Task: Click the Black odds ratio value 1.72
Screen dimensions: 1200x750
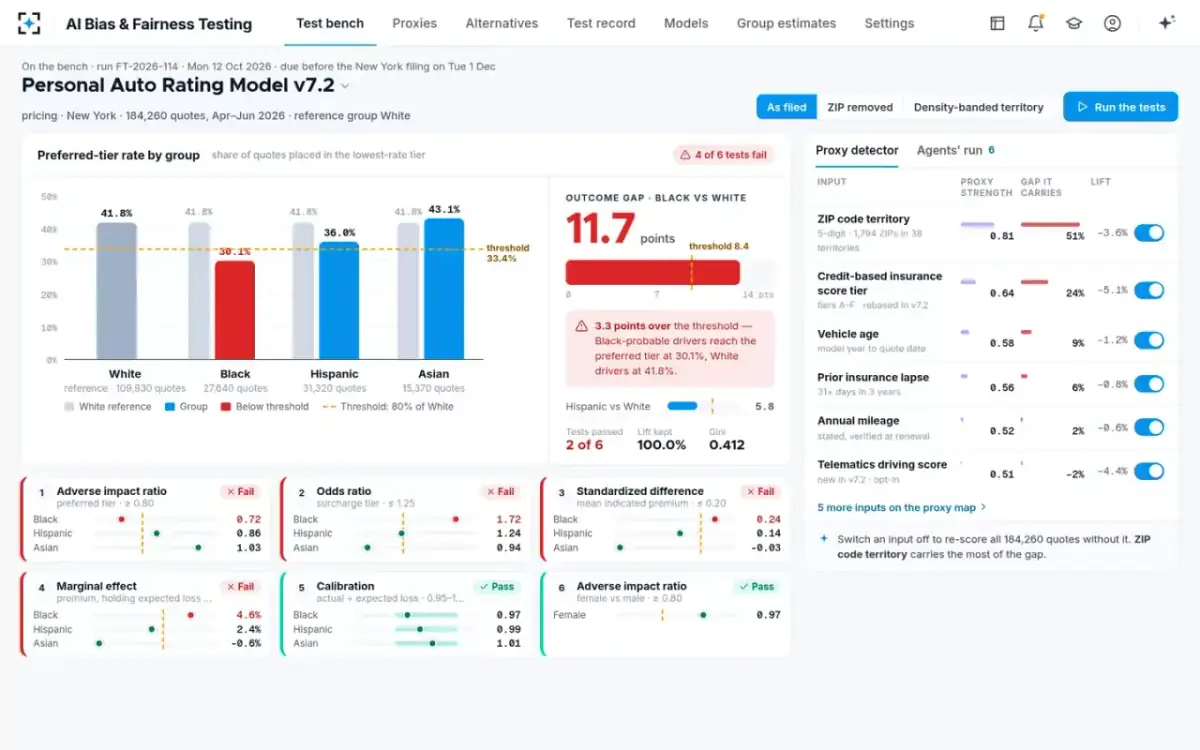Action: click(x=508, y=520)
